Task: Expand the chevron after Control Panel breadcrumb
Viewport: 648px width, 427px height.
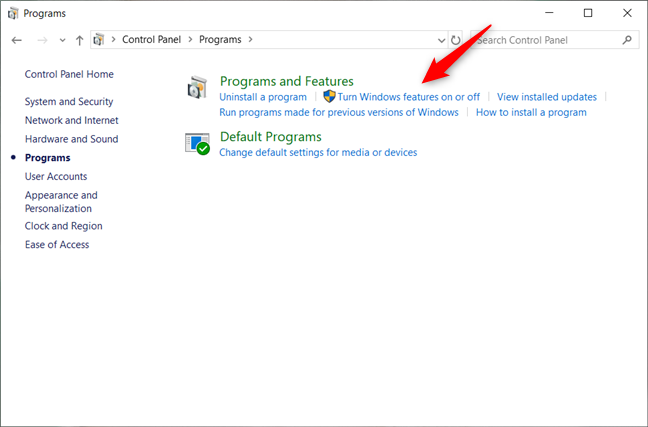Action: (x=190, y=40)
